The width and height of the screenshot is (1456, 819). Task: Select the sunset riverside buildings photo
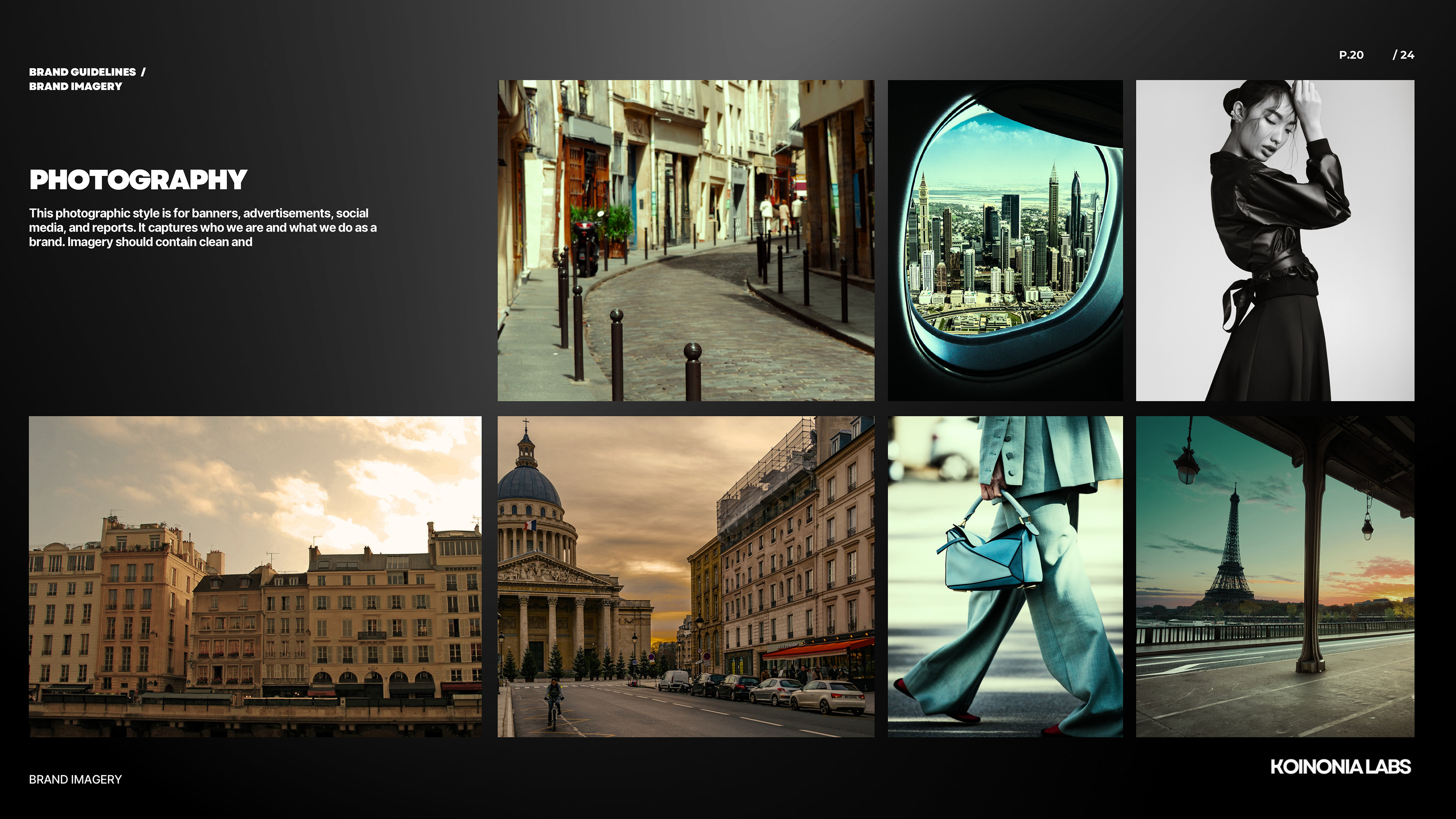(x=256, y=576)
